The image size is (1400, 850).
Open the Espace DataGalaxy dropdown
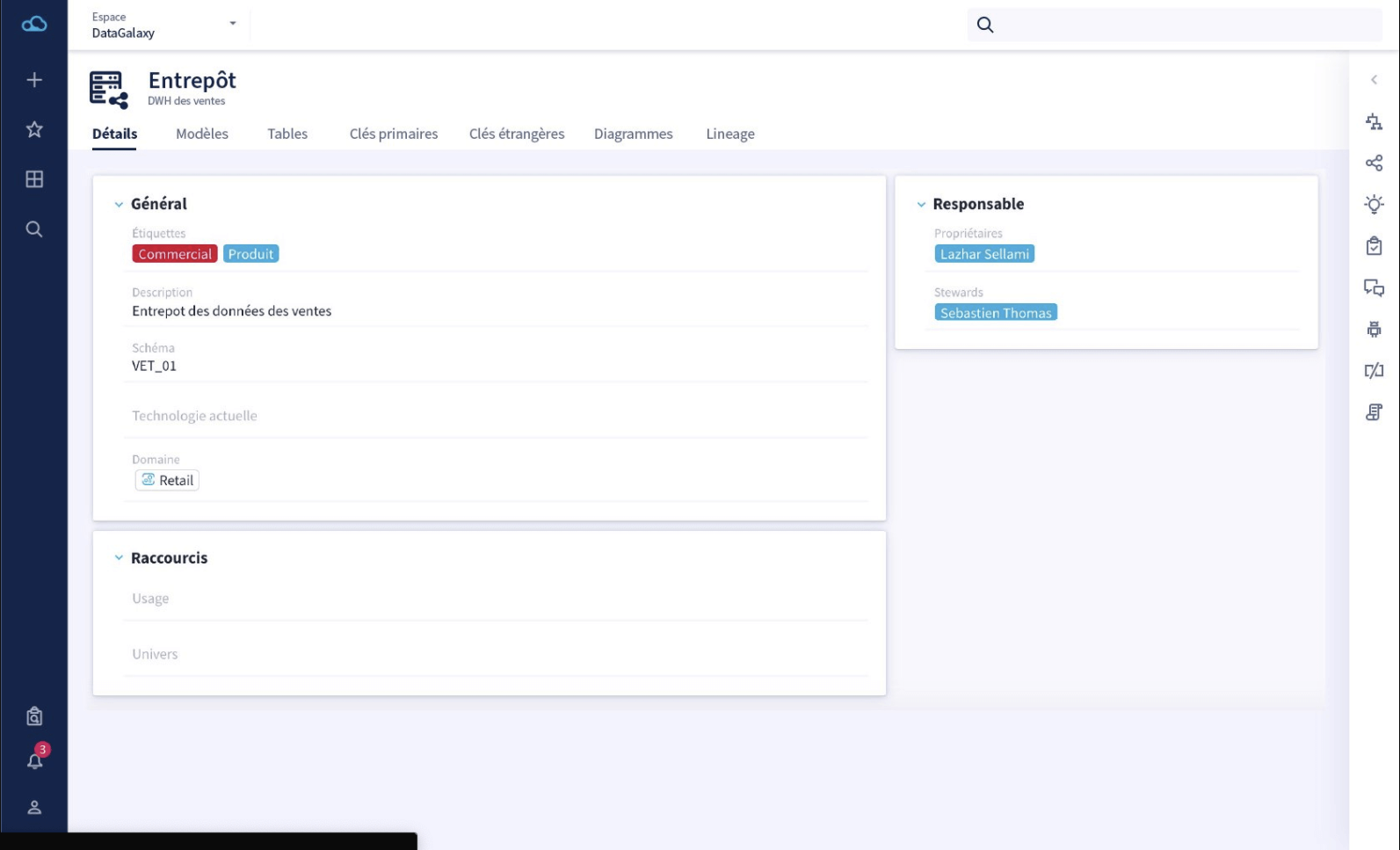pos(164,25)
